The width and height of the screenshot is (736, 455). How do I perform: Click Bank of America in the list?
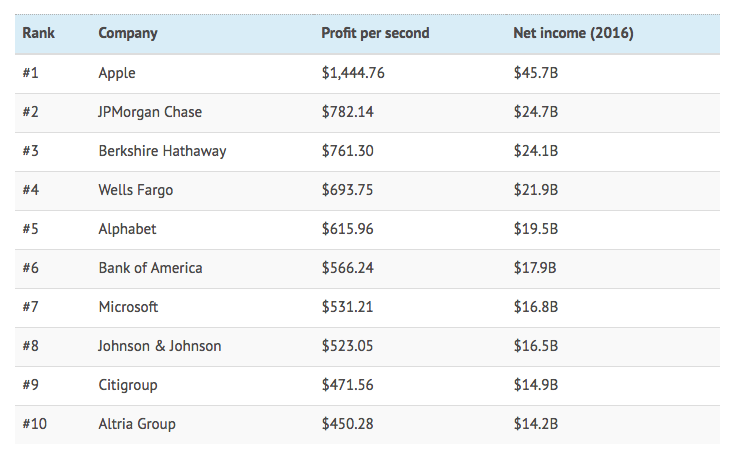click(x=150, y=268)
